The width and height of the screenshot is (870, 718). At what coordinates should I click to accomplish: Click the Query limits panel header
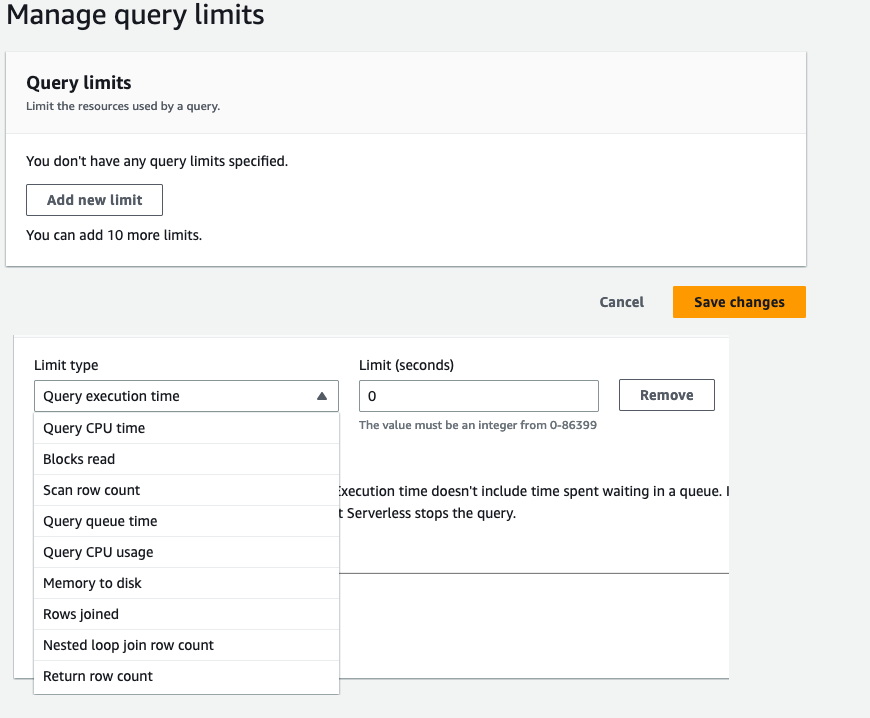78,83
